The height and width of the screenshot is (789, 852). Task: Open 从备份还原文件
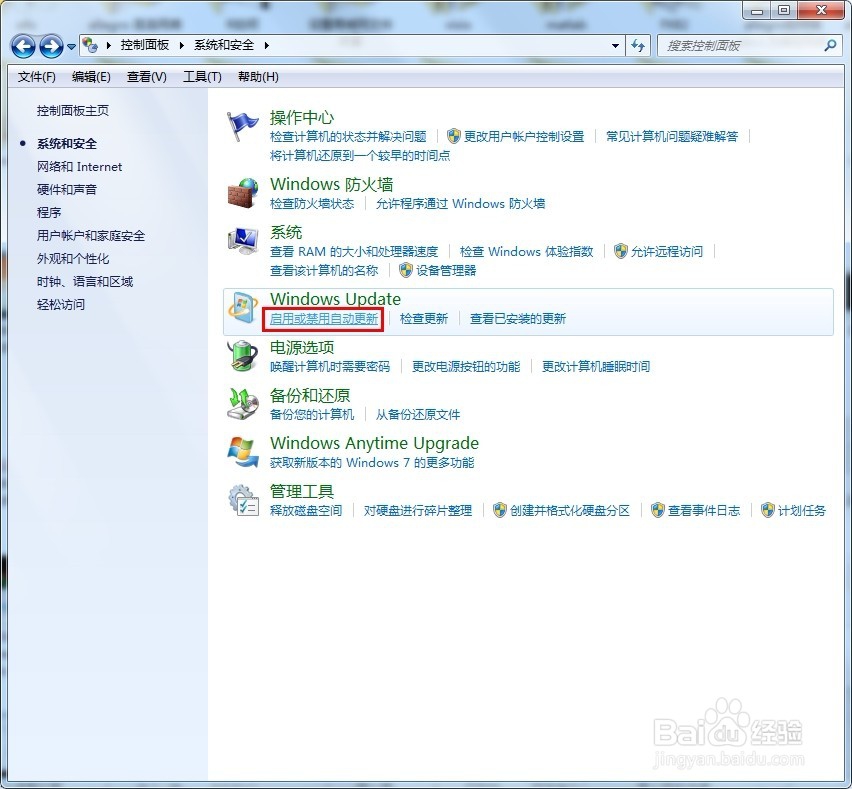[418, 415]
